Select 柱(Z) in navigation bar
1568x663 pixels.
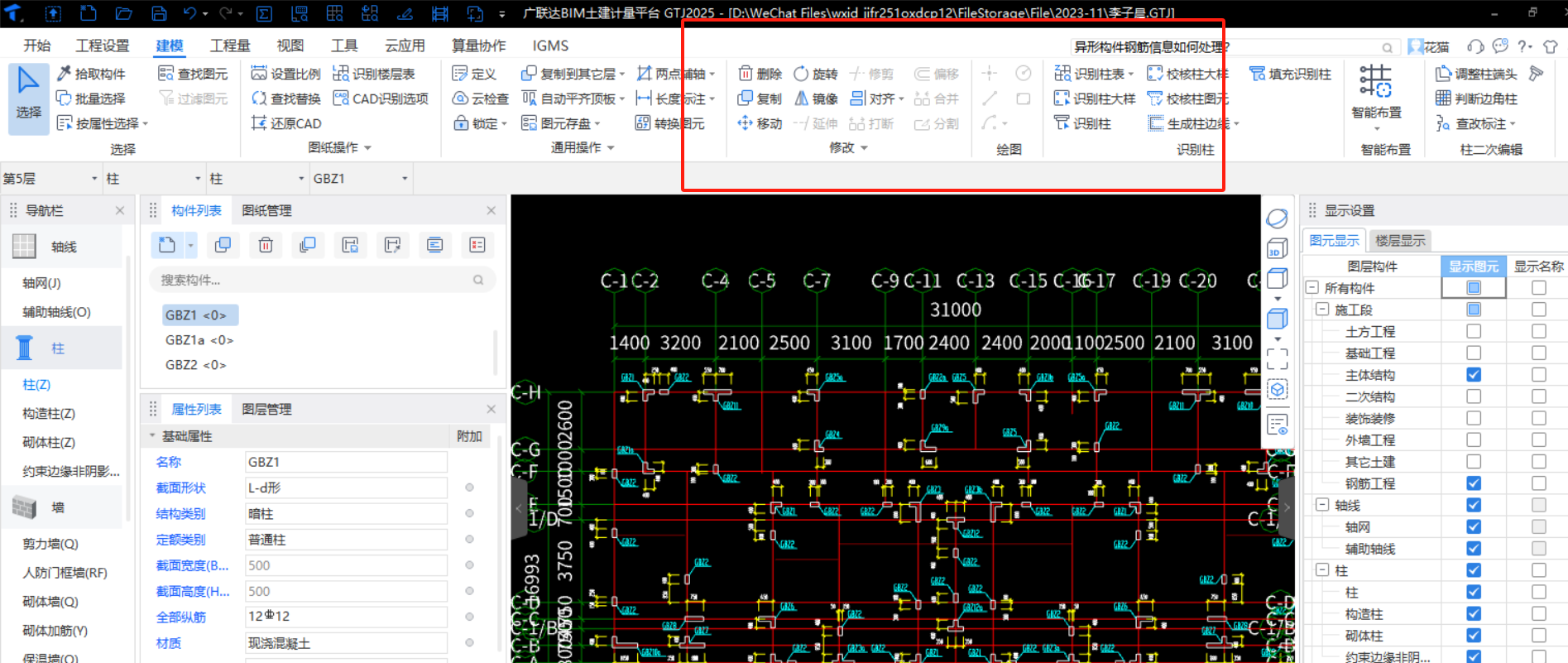(36, 384)
